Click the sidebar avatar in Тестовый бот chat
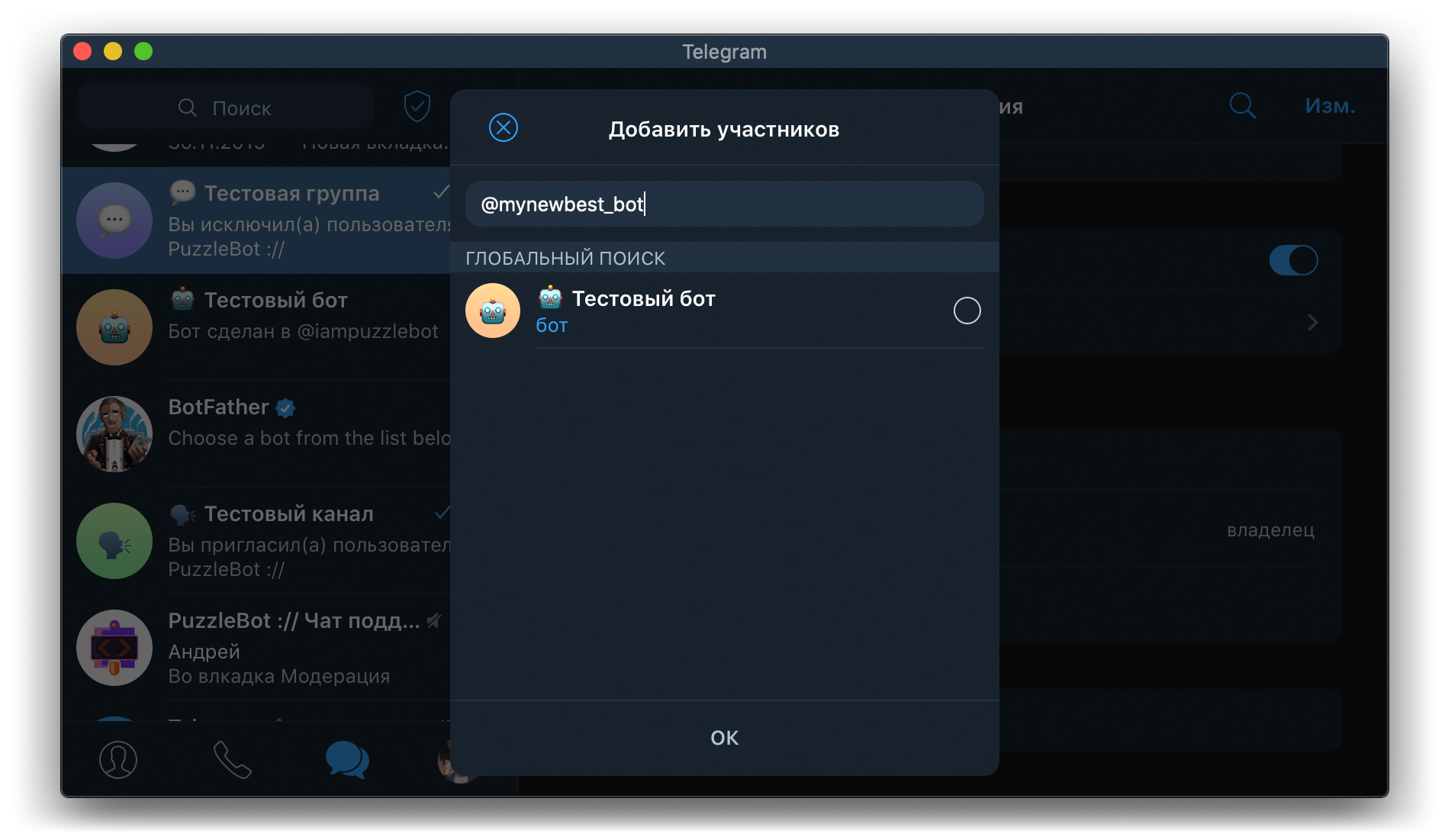 click(114, 327)
